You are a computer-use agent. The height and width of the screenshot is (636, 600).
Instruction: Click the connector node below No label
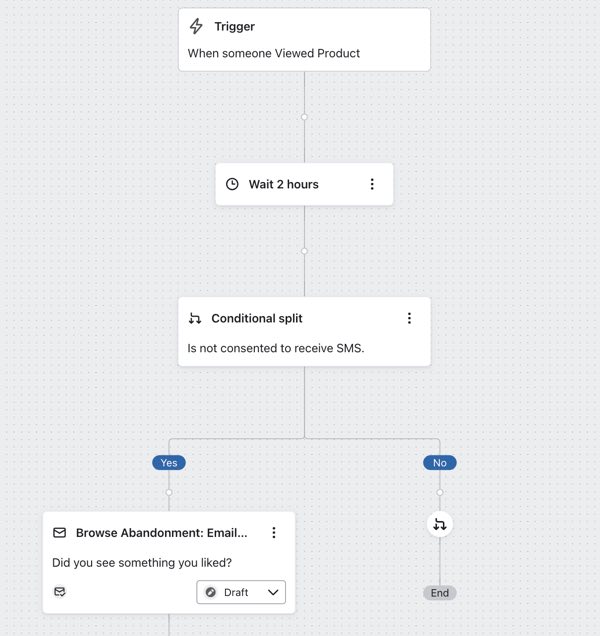point(439,492)
